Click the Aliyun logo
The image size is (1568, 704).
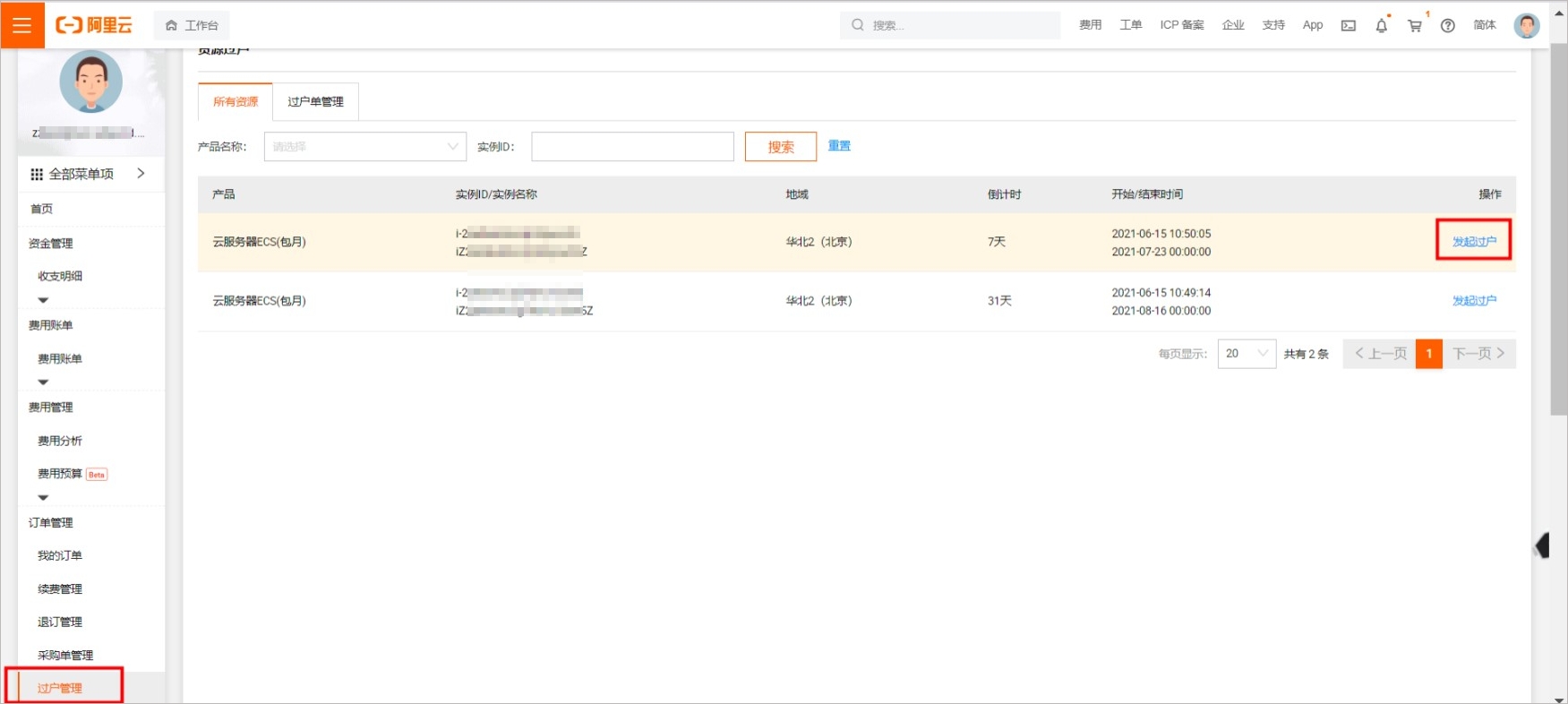coord(94,25)
